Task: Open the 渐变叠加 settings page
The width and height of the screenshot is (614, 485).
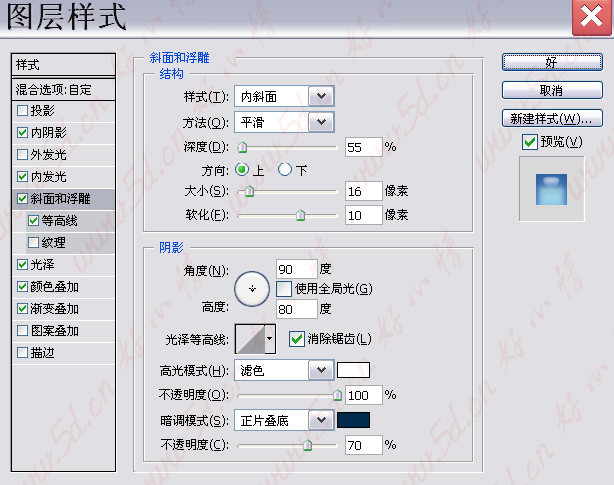Action: click(x=55, y=309)
